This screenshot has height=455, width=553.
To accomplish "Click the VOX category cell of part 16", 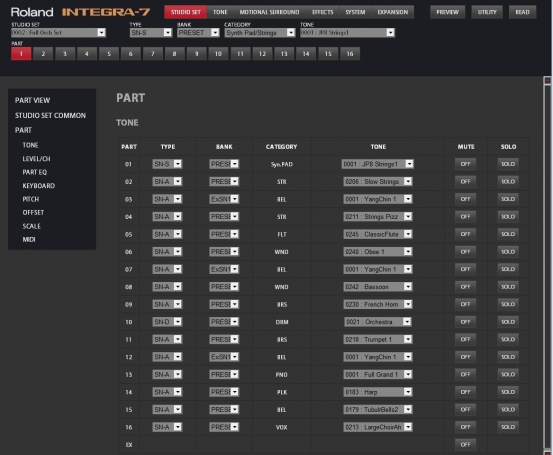I will [x=281, y=427].
